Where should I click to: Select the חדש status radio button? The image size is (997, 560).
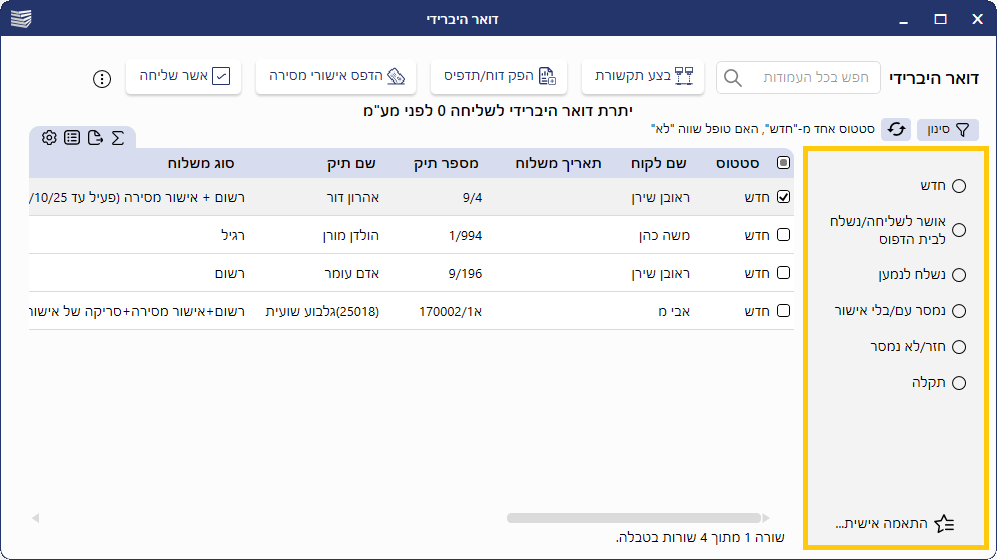[959, 186]
